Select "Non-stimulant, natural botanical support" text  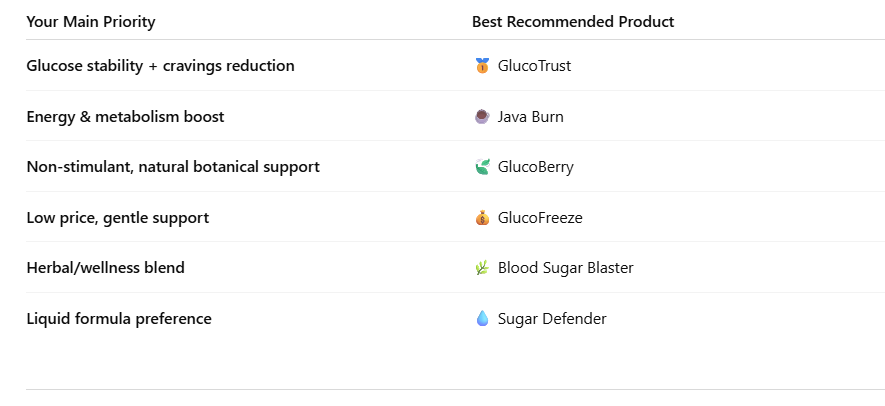173,167
